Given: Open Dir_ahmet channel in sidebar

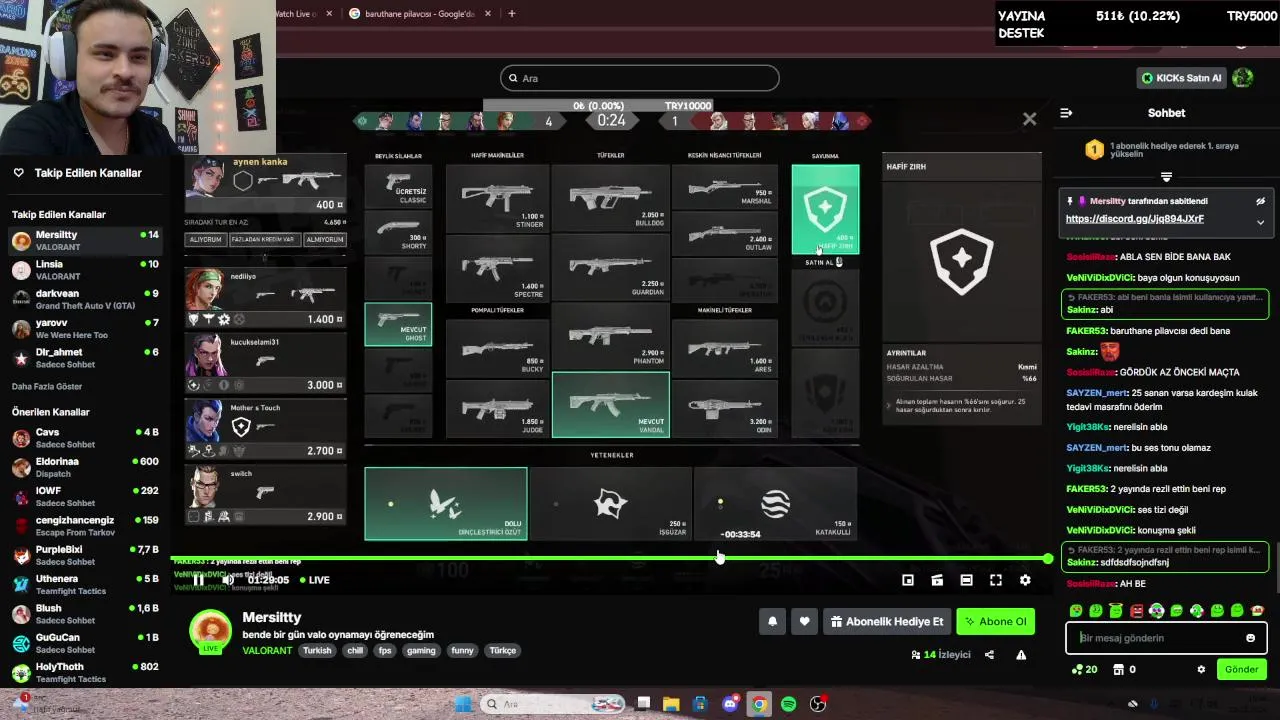Looking at the screenshot, I should (85, 358).
